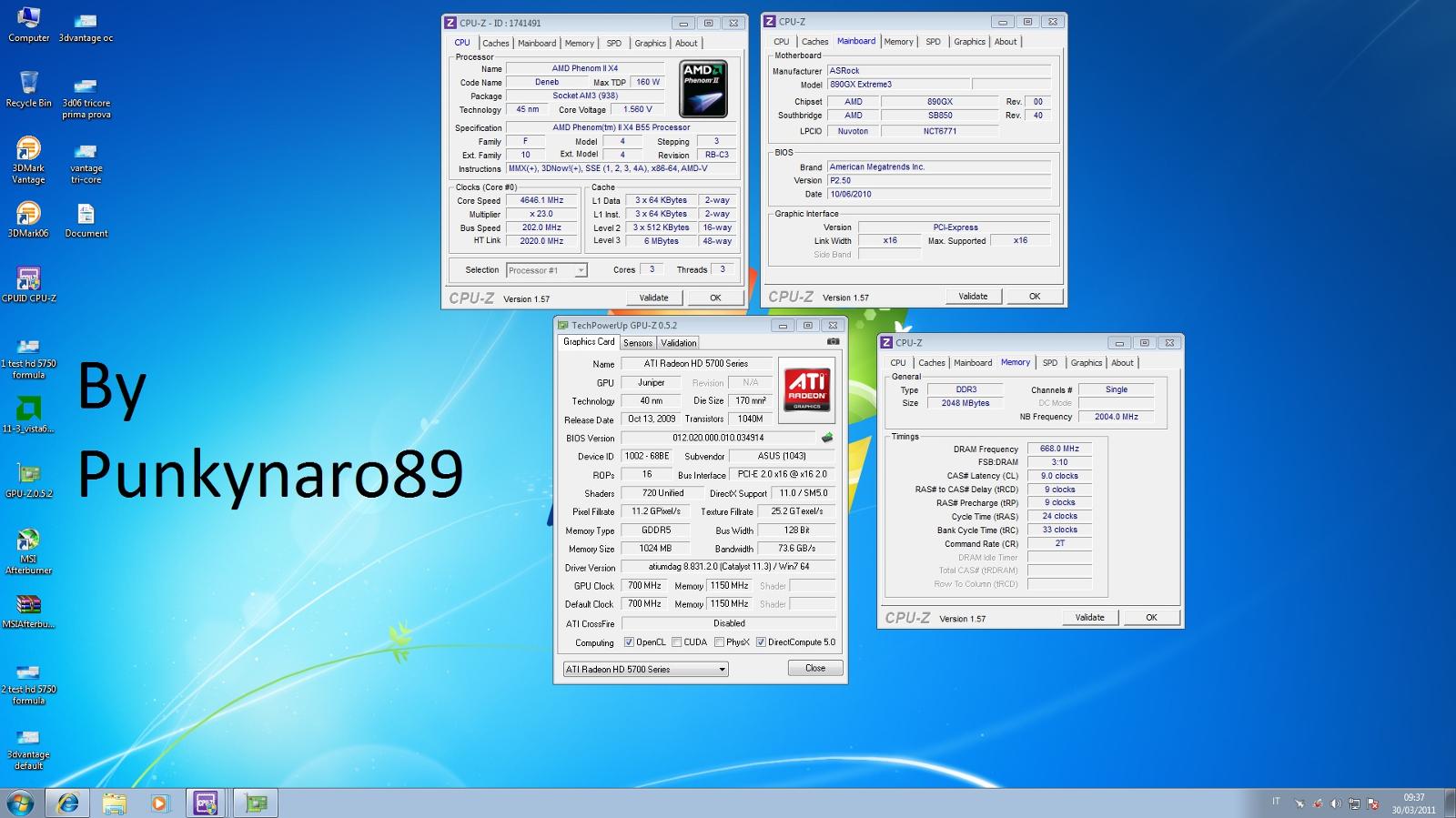Open the 11-3_vista6 AMD installer icon
This screenshot has width=1456, height=818.
(28, 414)
